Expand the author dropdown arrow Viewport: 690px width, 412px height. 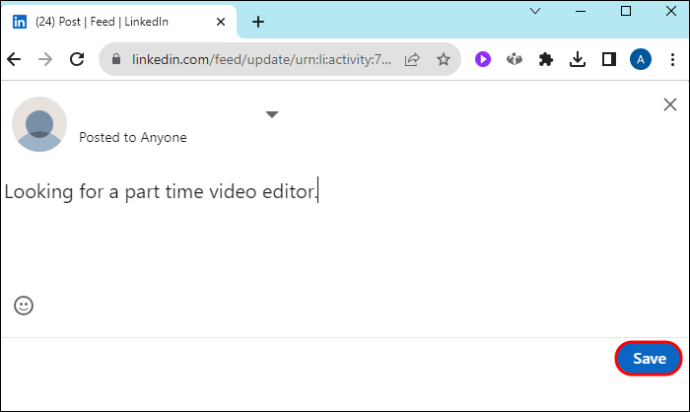[x=272, y=114]
